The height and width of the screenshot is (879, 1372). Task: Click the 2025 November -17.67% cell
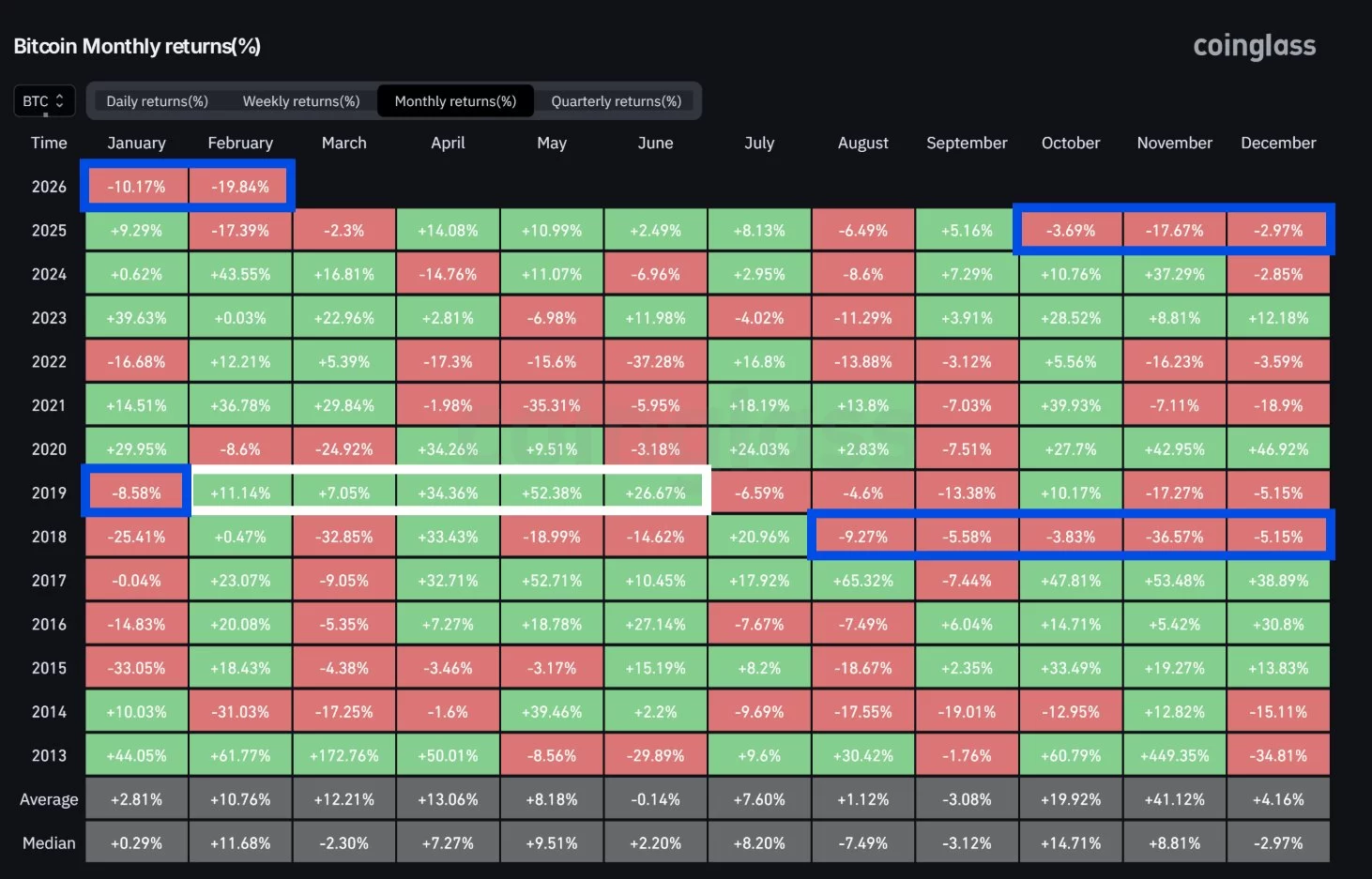click(x=1174, y=231)
